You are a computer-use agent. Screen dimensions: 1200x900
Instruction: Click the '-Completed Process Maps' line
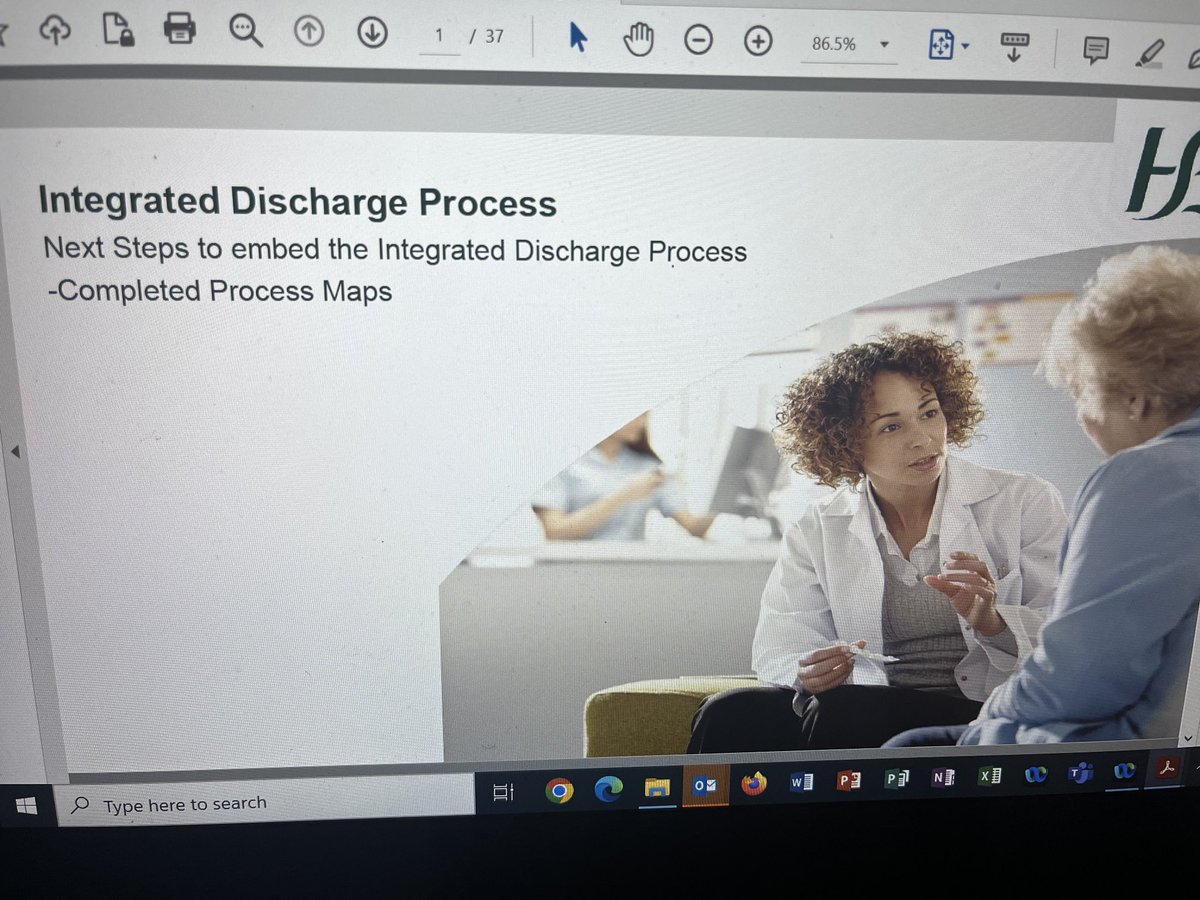220,291
